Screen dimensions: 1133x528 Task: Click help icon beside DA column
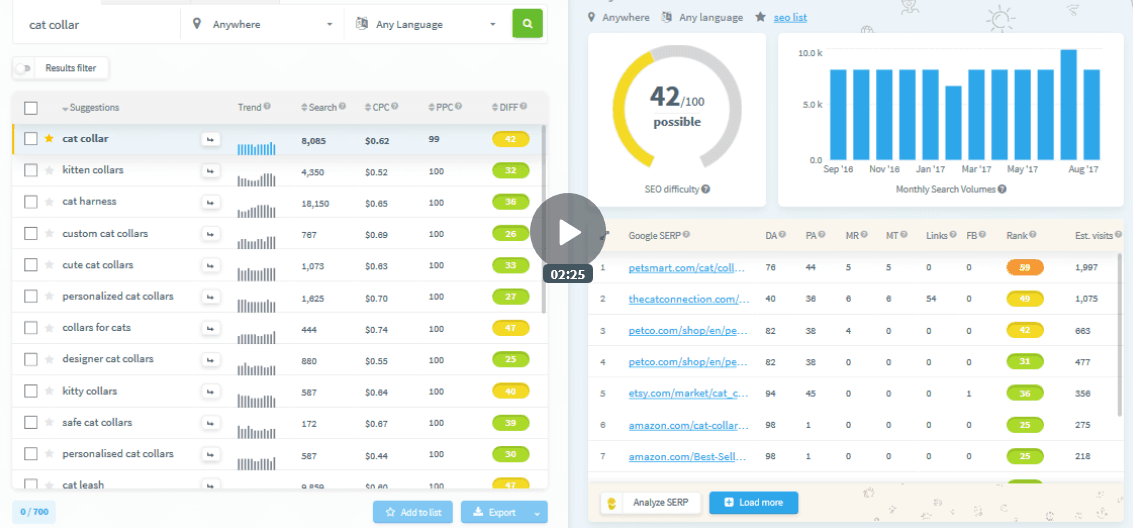click(783, 235)
